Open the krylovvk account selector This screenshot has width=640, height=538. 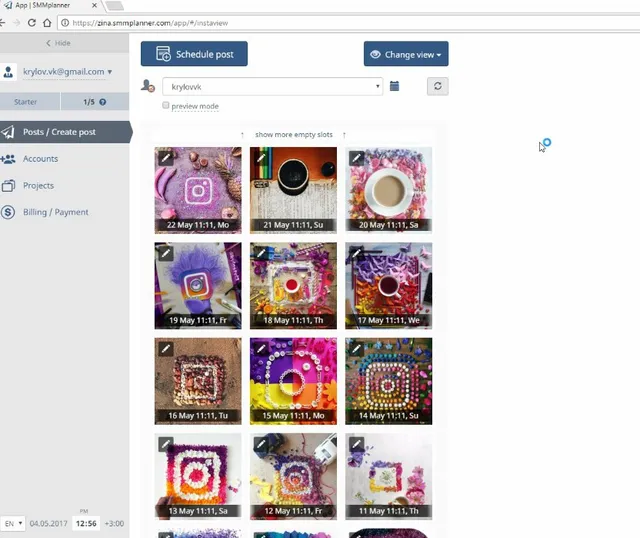click(272, 87)
